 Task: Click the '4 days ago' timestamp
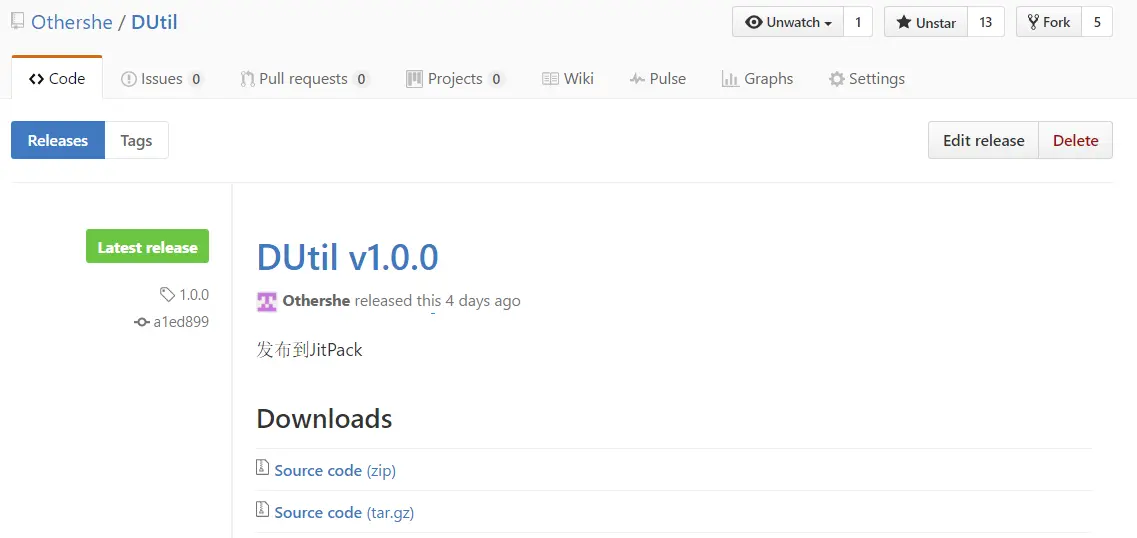point(482,300)
